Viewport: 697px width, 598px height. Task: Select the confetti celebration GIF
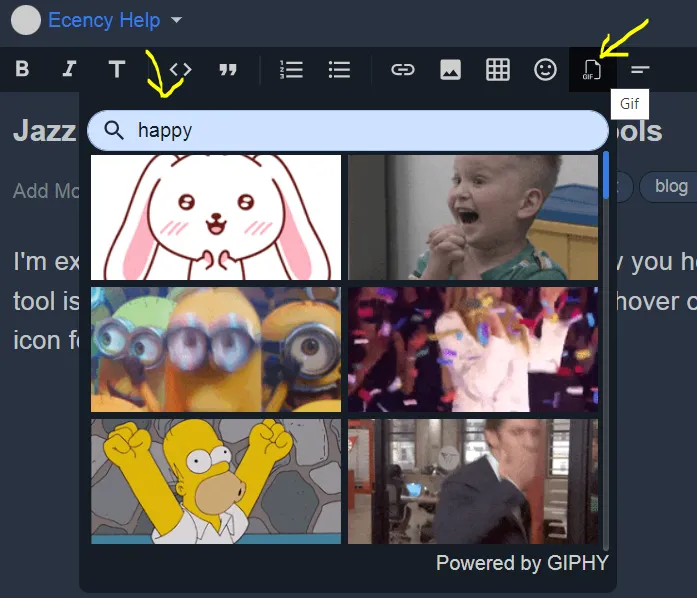tap(473, 349)
